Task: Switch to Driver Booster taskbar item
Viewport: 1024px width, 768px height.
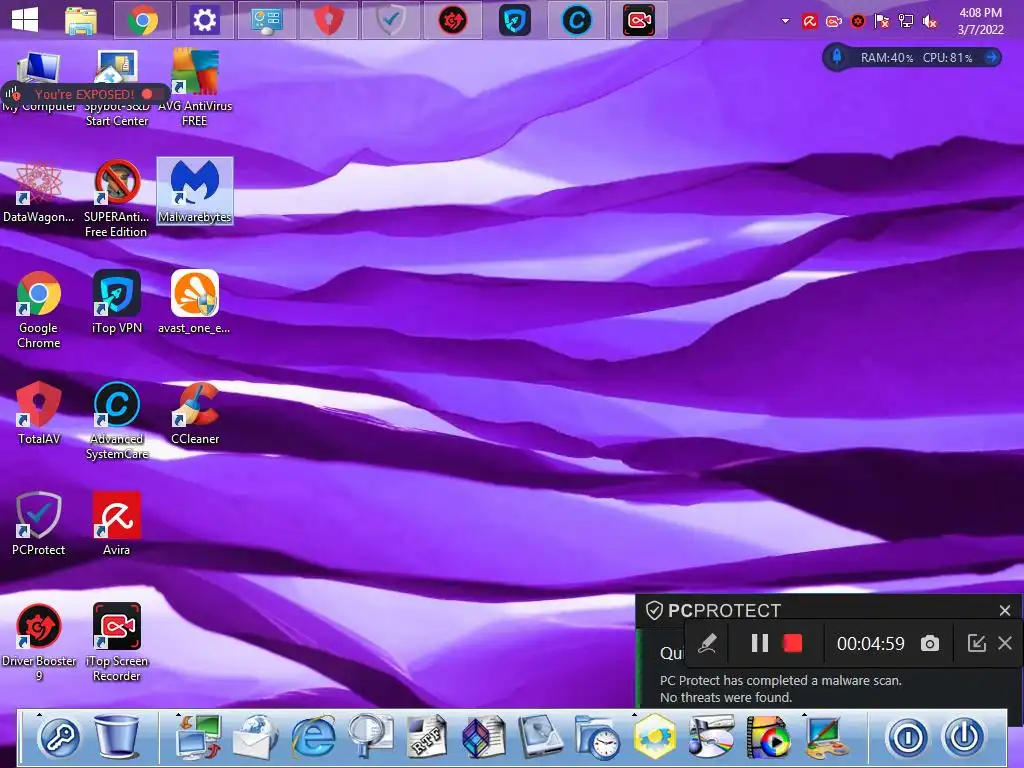Action: tap(453, 20)
